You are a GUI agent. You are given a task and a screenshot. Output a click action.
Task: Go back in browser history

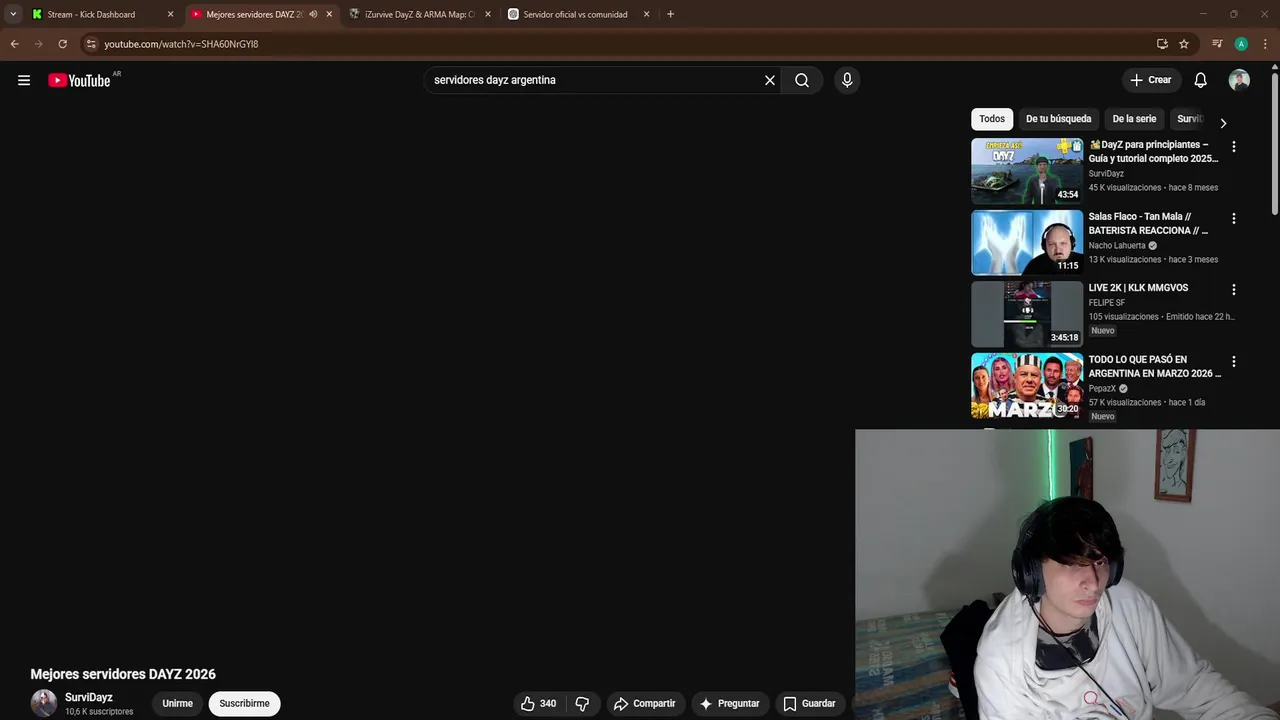click(14, 44)
